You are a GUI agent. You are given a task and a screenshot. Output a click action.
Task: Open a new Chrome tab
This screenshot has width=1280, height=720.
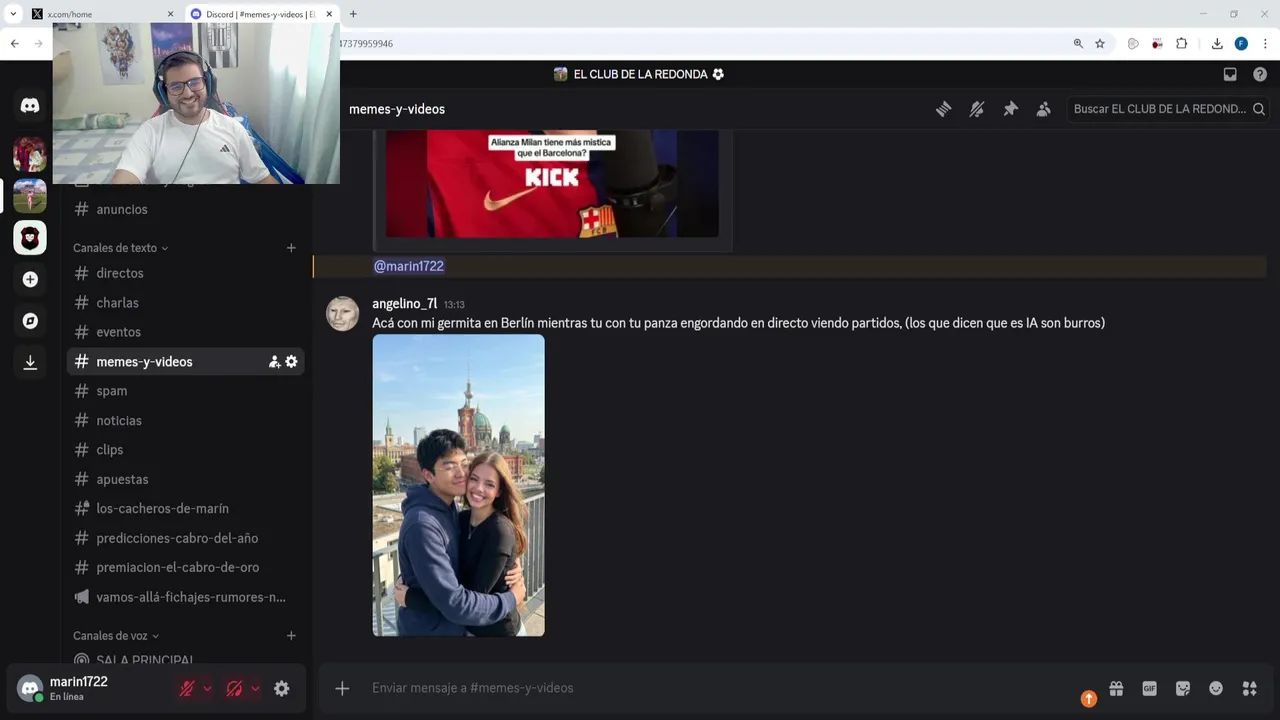pos(353,14)
